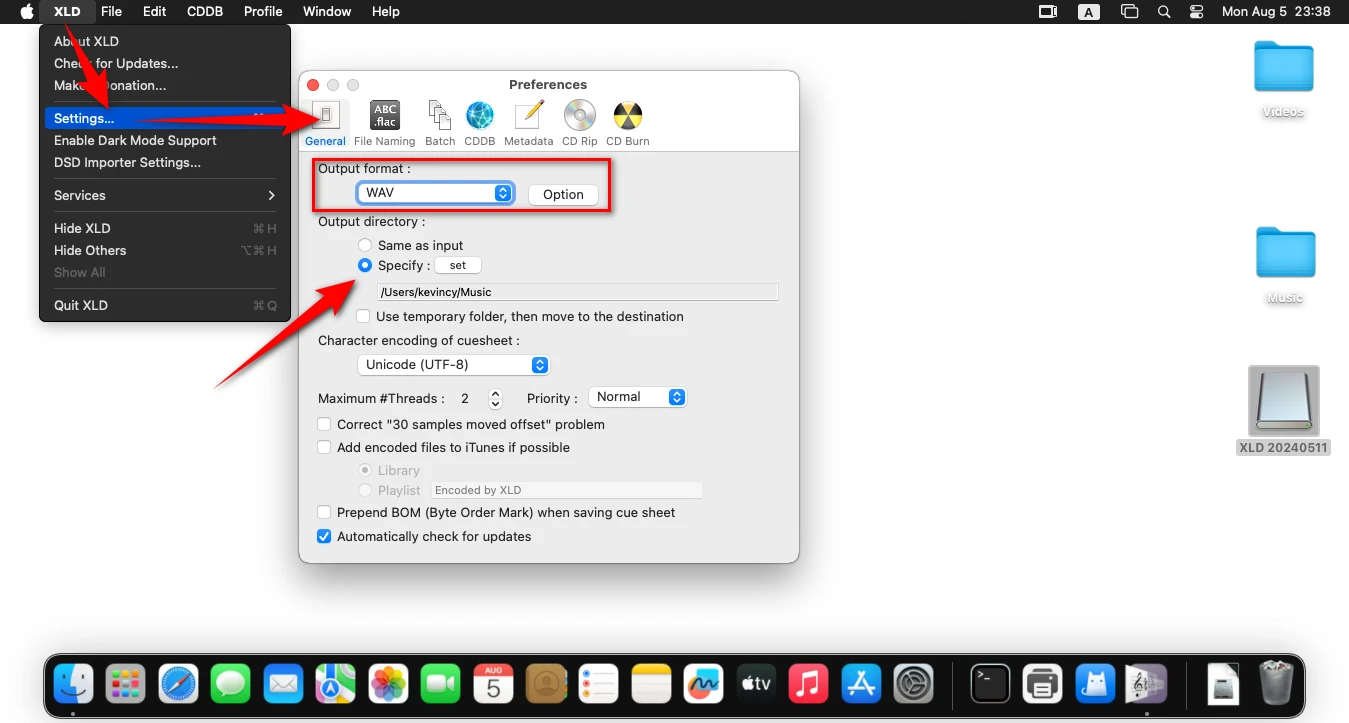
Task: Open the Profile menu in the menu bar
Action: (263, 12)
